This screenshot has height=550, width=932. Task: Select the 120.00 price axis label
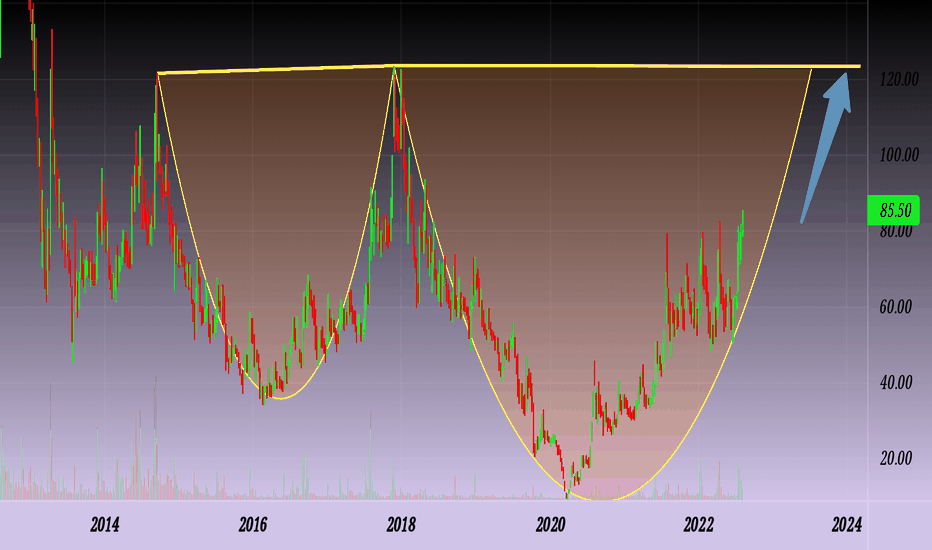pyautogui.click(x=899, y=79)
